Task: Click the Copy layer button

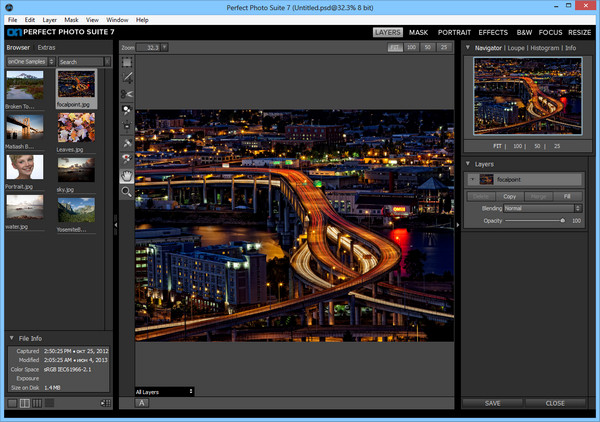Action: pyautogui.click(x=509, y=196)
